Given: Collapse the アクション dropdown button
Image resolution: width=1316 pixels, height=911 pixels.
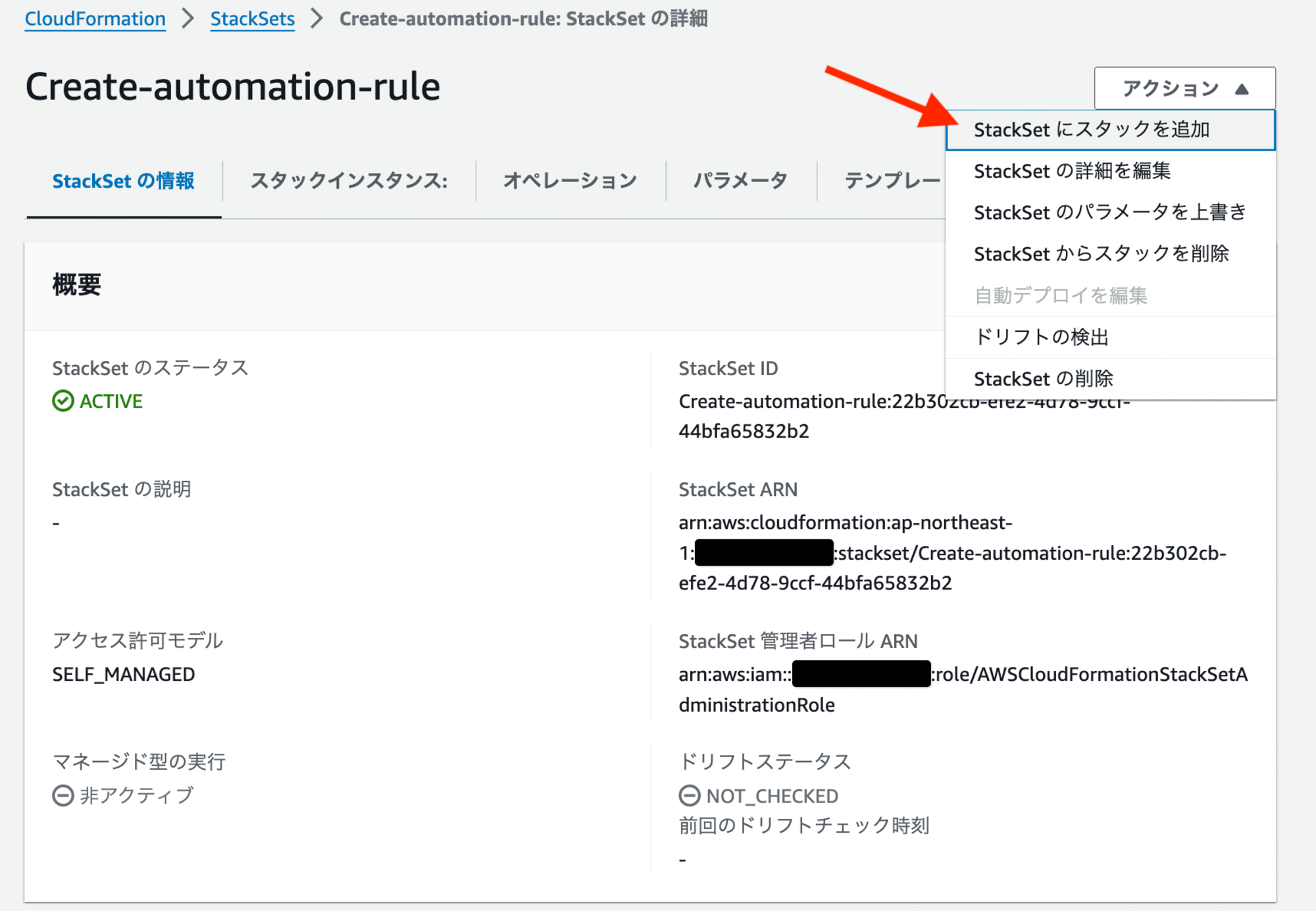Looking at the screenshot, I should [x=1184, y=88].
